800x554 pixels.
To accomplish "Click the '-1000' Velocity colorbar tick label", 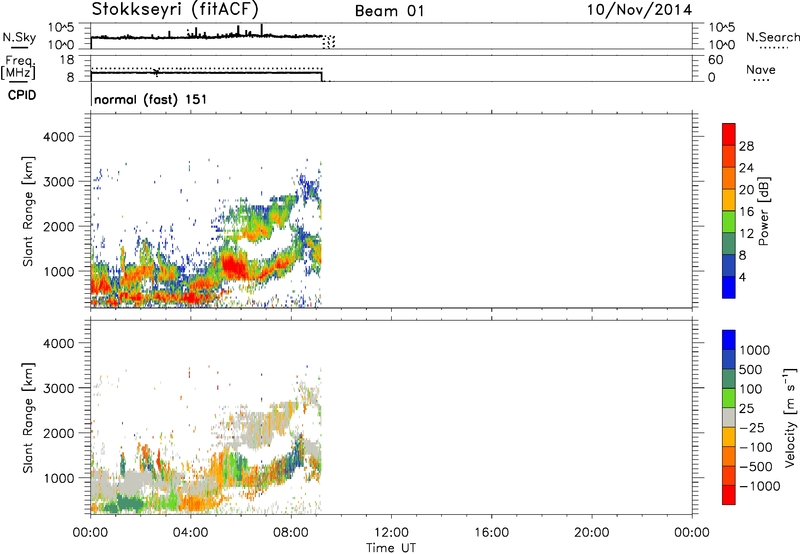I will click(759, 486).
